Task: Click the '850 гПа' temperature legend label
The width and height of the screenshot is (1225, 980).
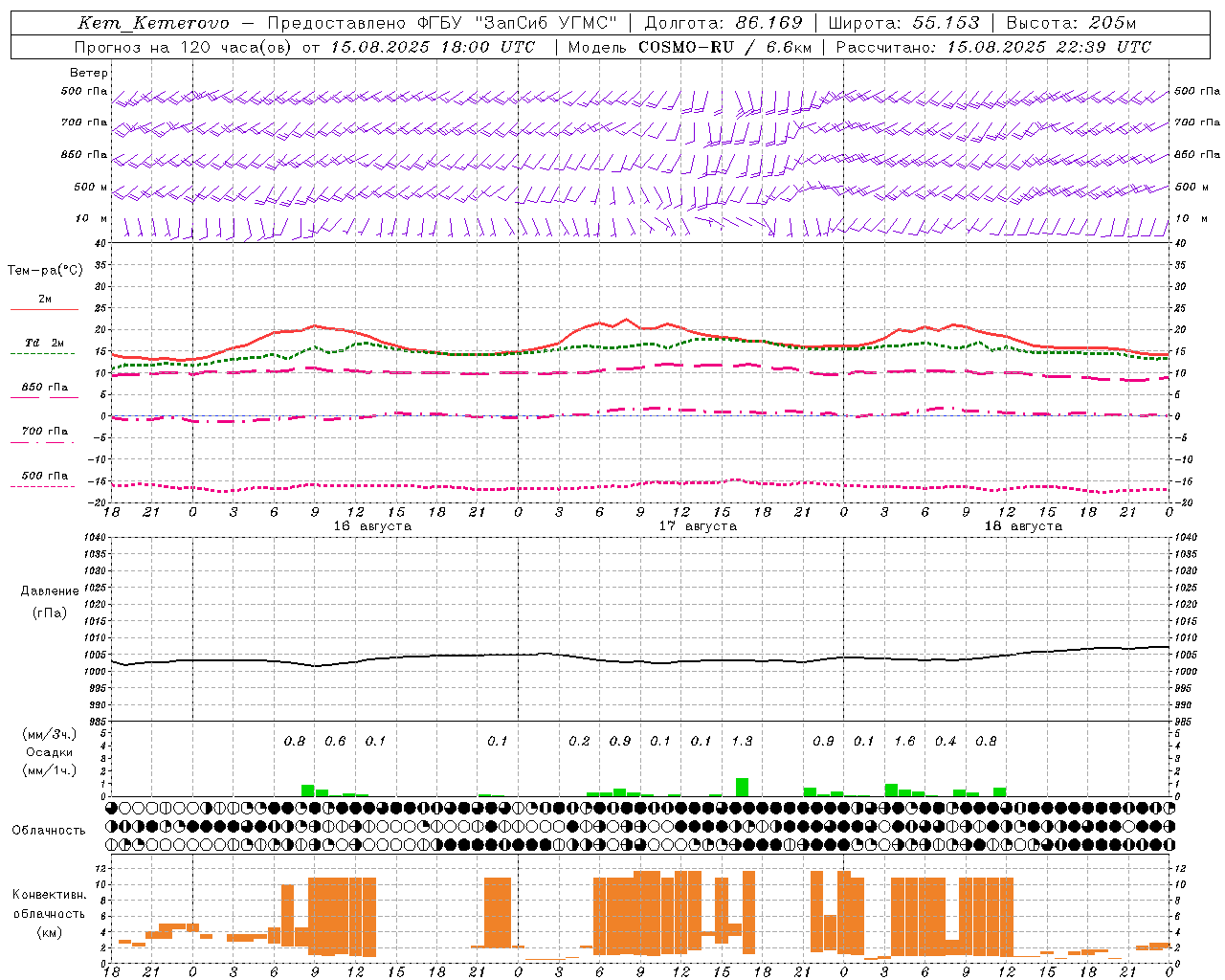Action: click(45, 388)
